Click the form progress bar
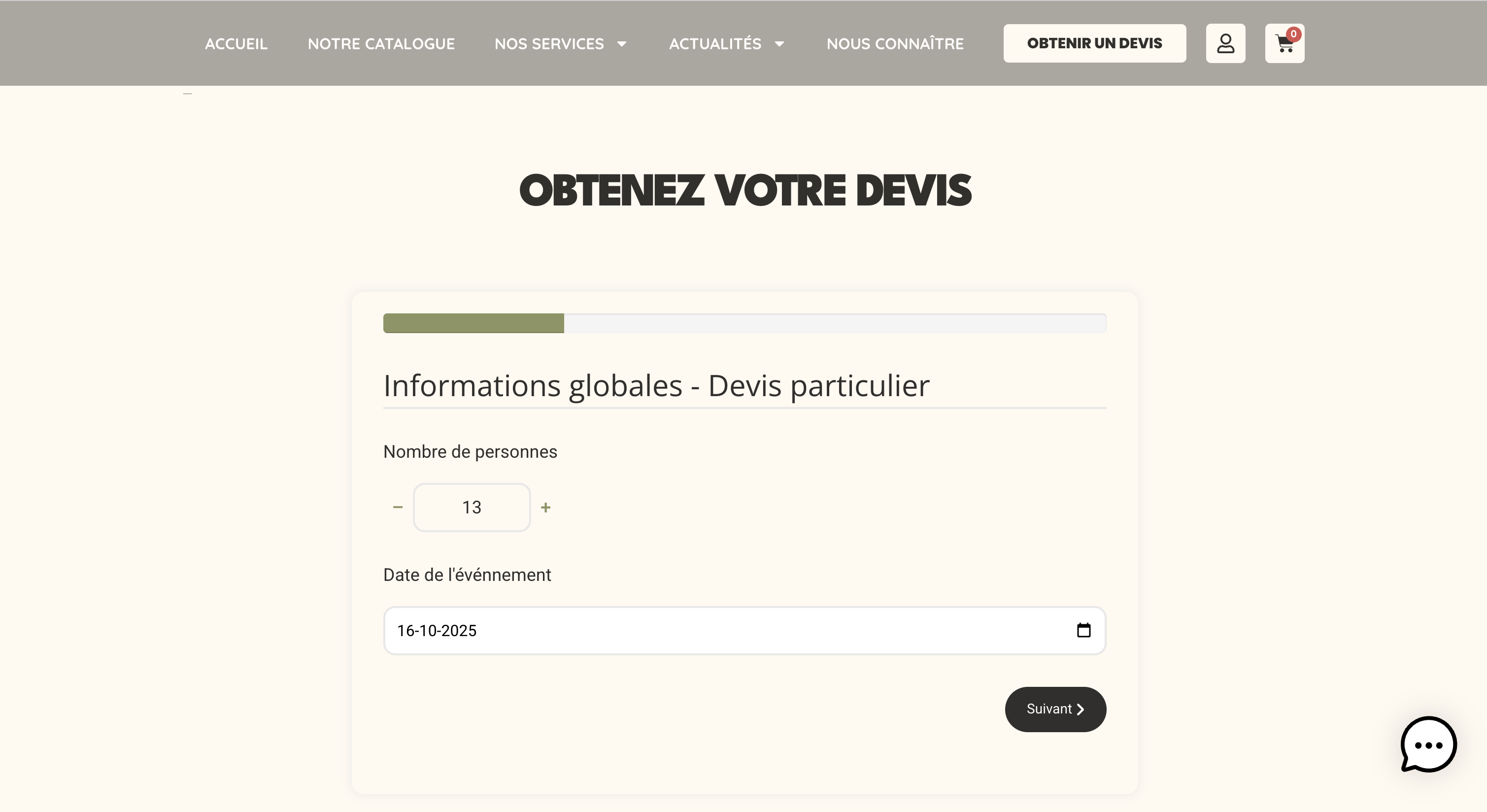Image resolution: width=1487 pixels, height=812 pixels. (x=744, y=323)
